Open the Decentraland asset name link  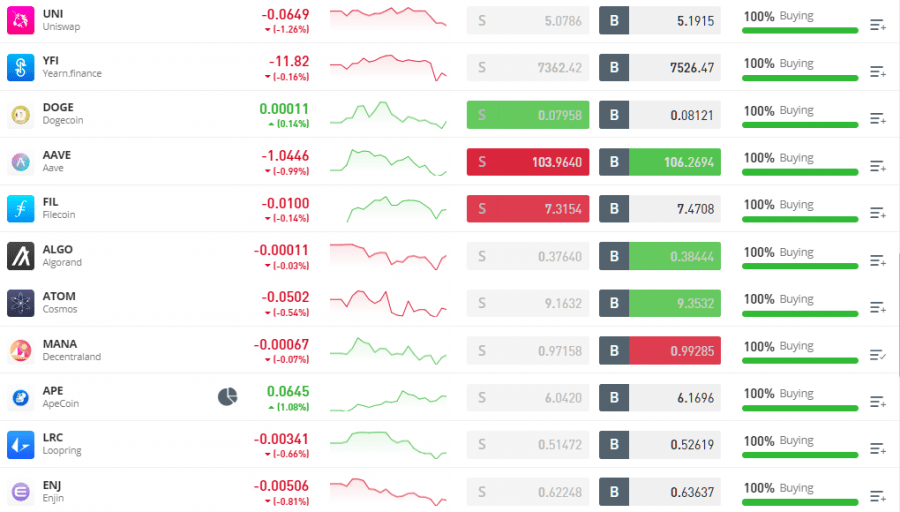pyautogui.click(x=72, y=356)
